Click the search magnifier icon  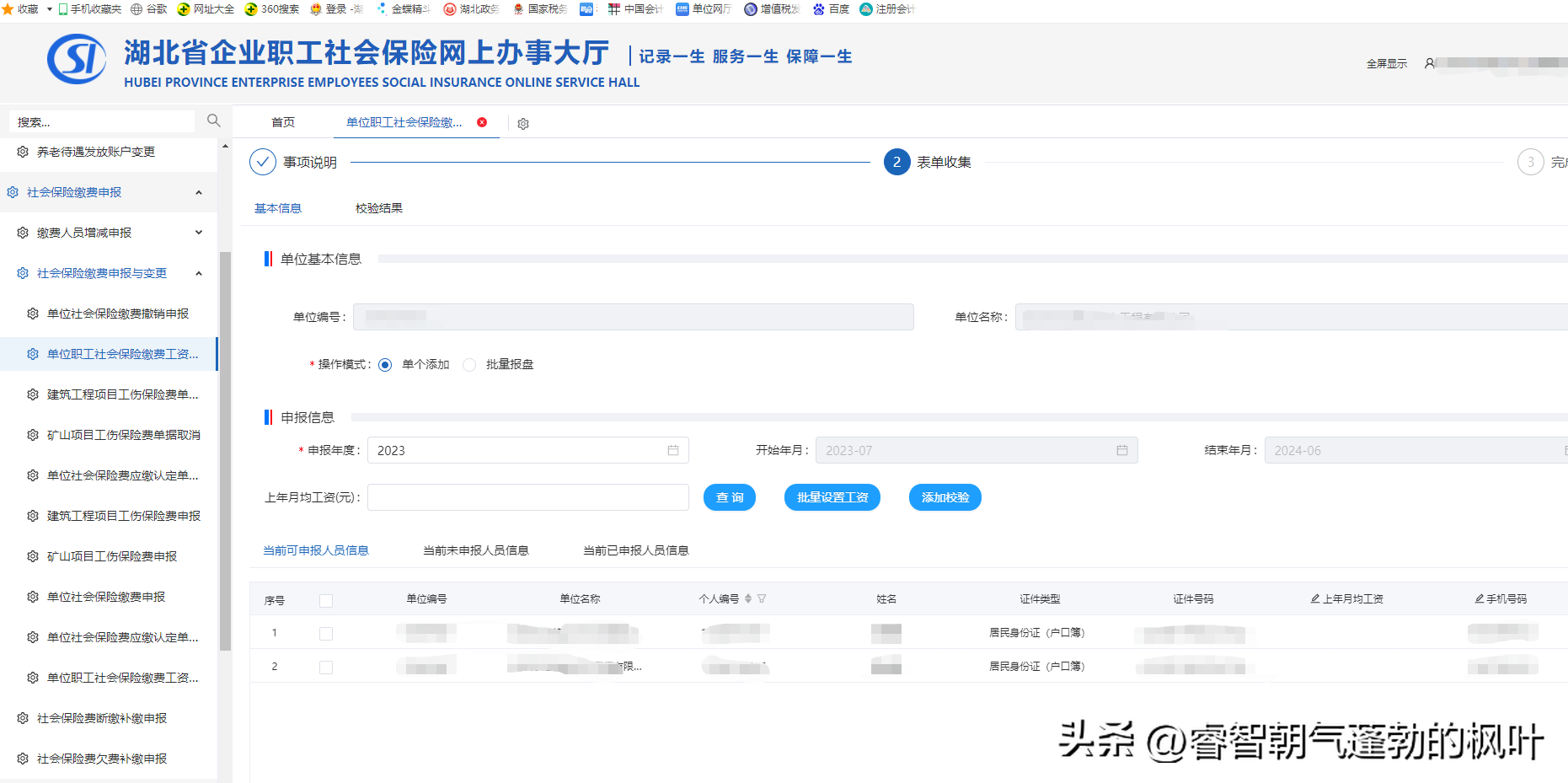(x=214, y=121)
